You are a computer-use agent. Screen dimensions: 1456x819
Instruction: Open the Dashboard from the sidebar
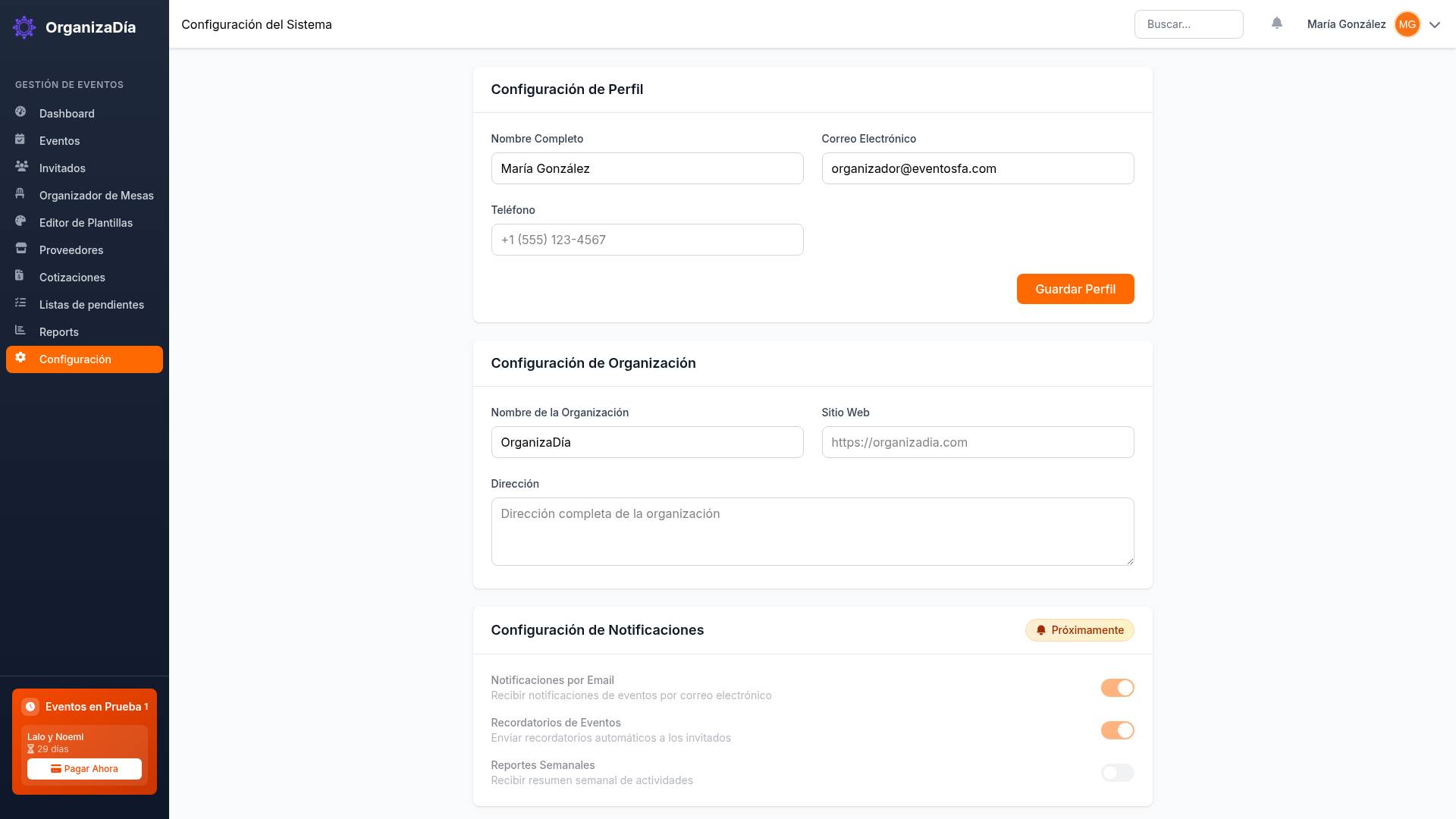[x=67, y=113]
